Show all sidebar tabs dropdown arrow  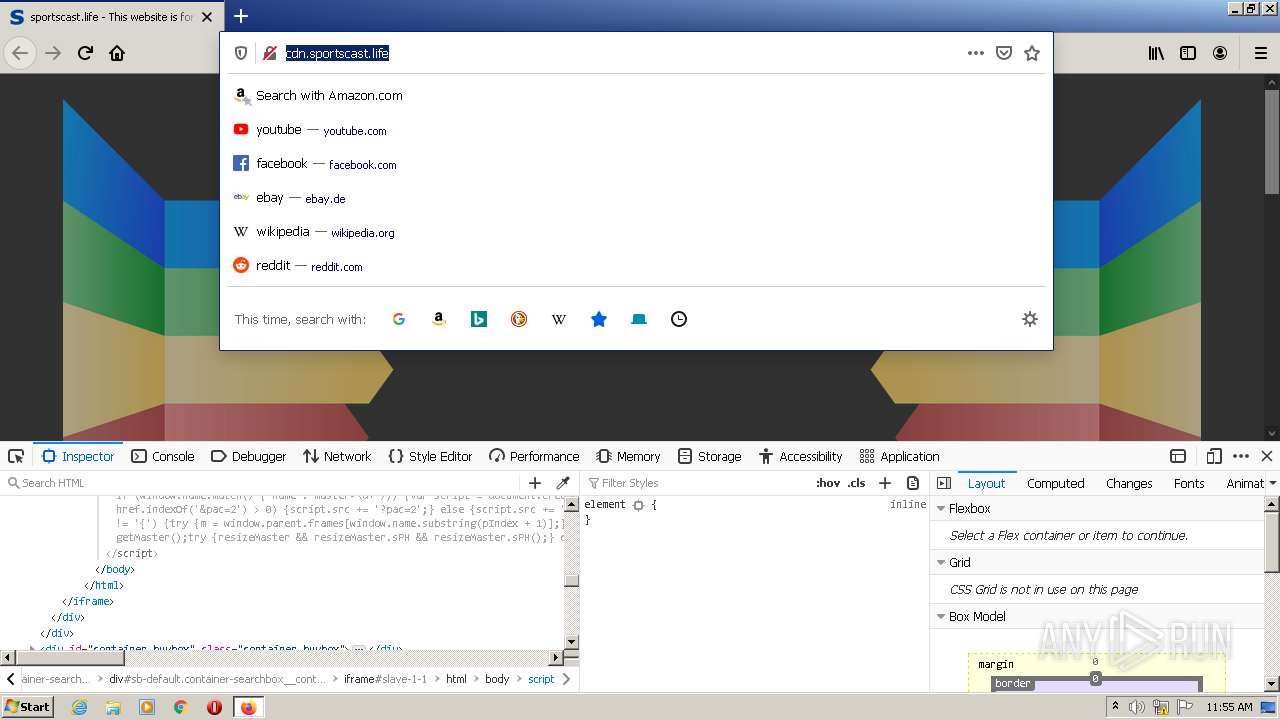[1272, 483]
